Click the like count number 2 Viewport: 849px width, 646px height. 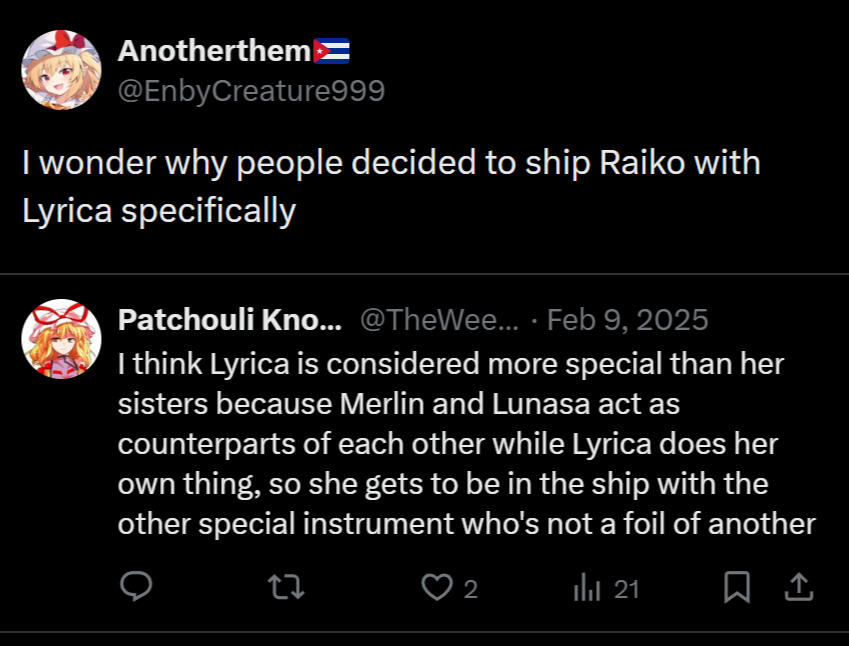coord(471,589)
